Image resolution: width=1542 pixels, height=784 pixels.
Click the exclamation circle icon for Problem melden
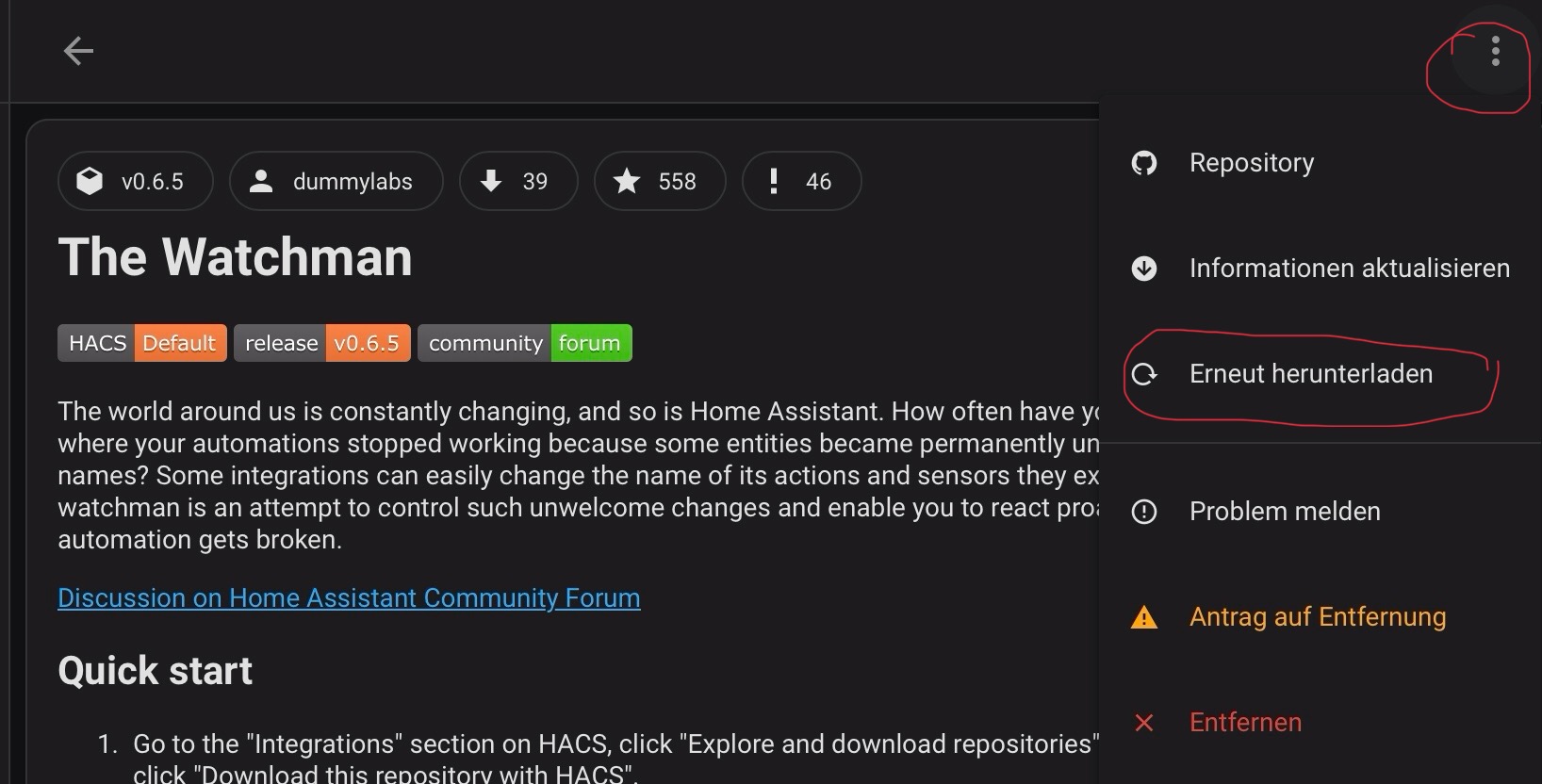1143,512
